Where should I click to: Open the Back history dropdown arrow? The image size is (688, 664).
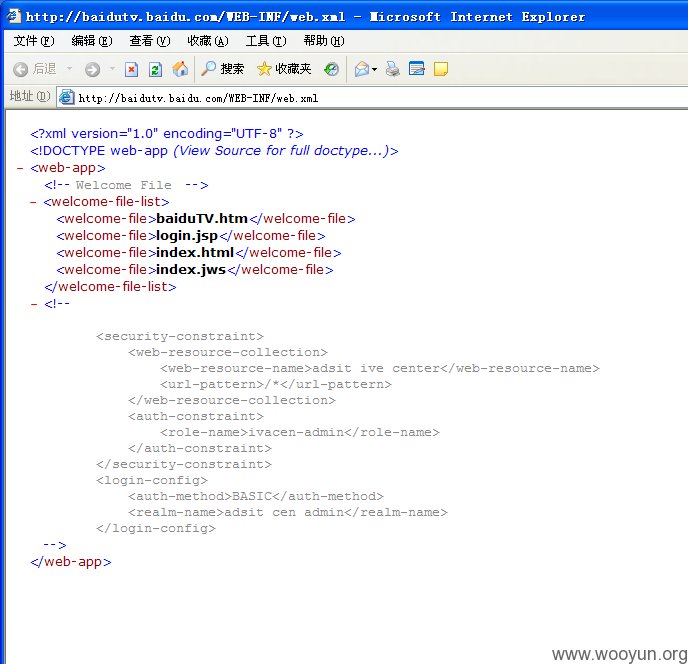[x=69, y=69]
